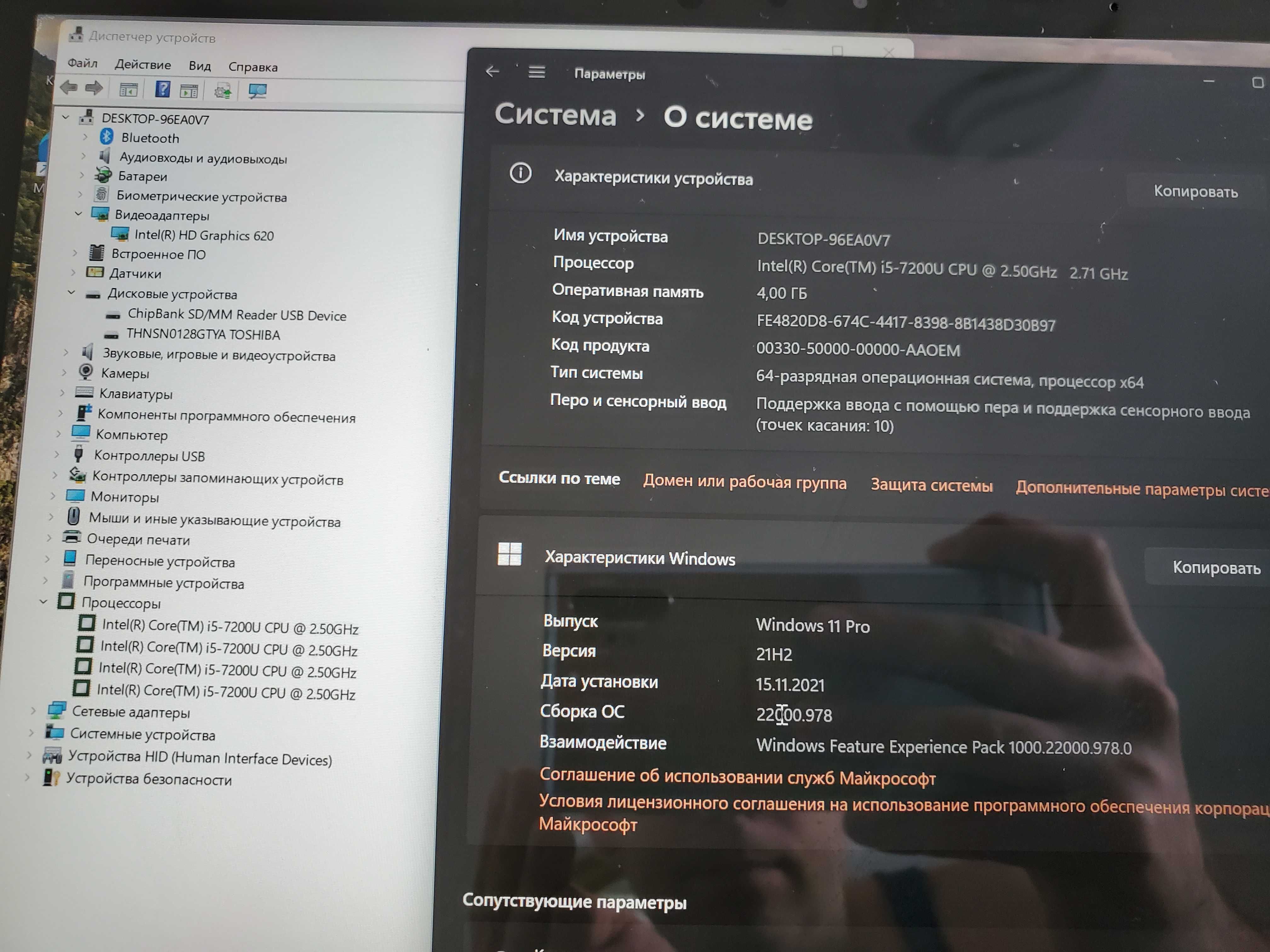Collapse the DESKTOP-96EA0V7 root node
Viewport: 1270px width, 952px height.
pos(66,117)
